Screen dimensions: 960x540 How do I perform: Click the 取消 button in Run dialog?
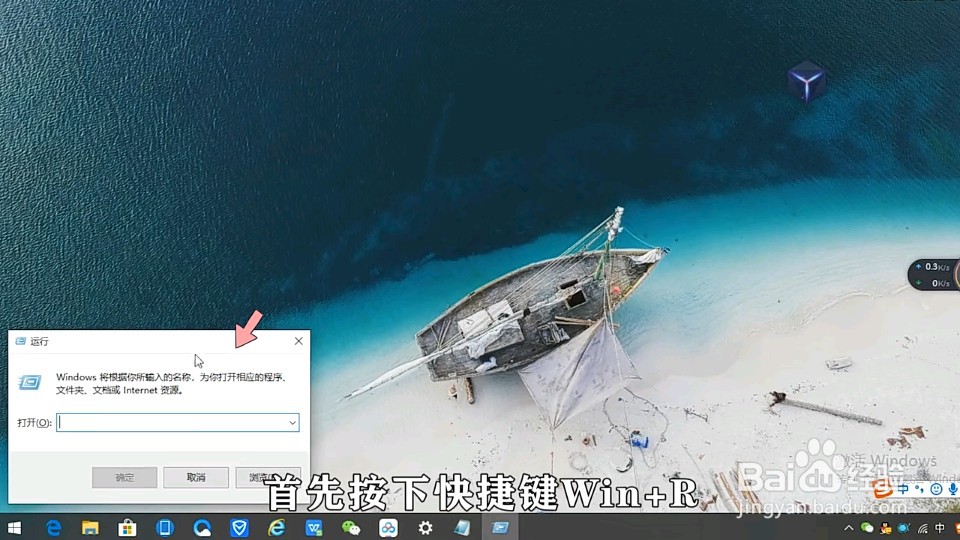196,477
